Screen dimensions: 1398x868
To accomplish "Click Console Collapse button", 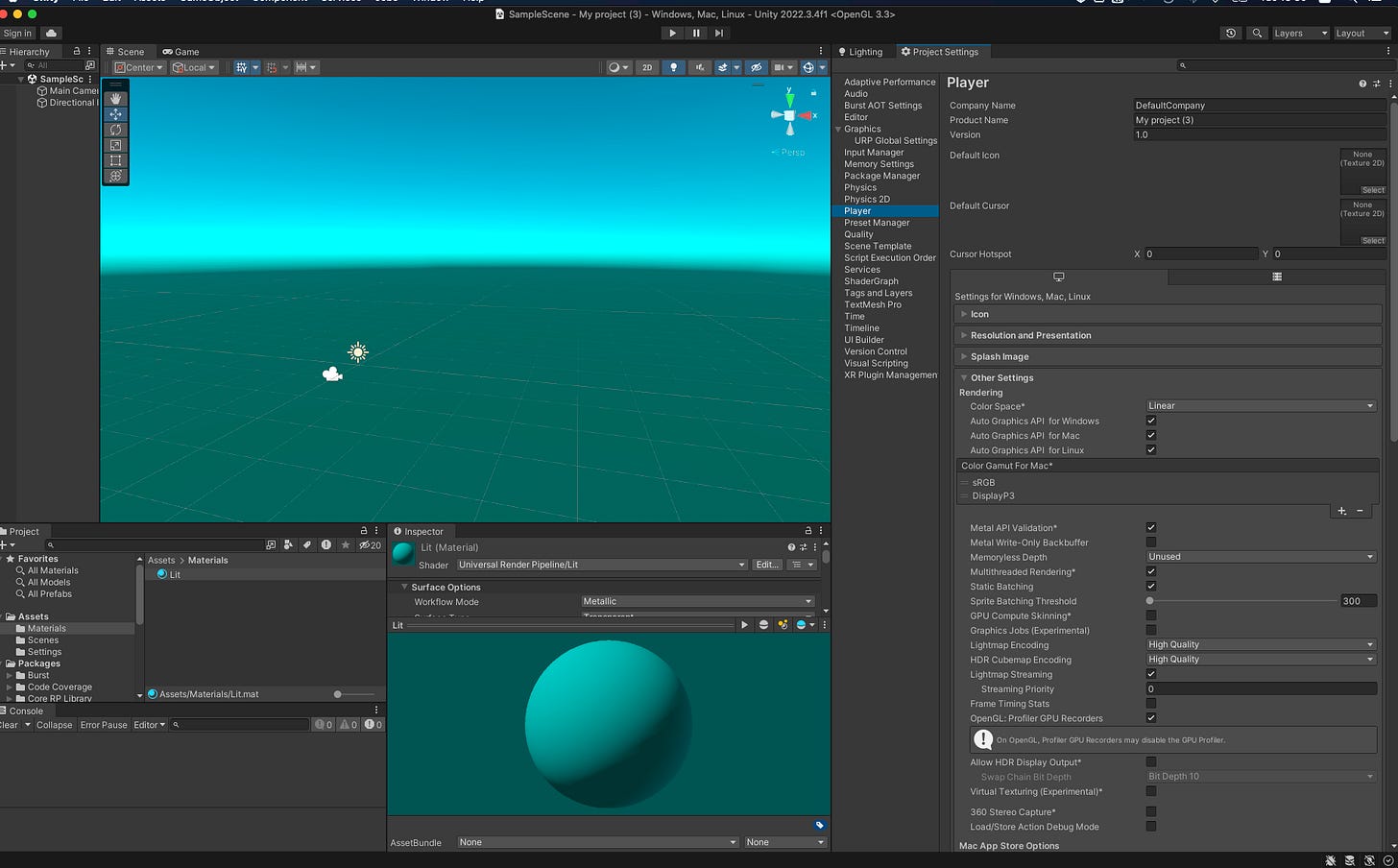I will click(x=54, y=725).
